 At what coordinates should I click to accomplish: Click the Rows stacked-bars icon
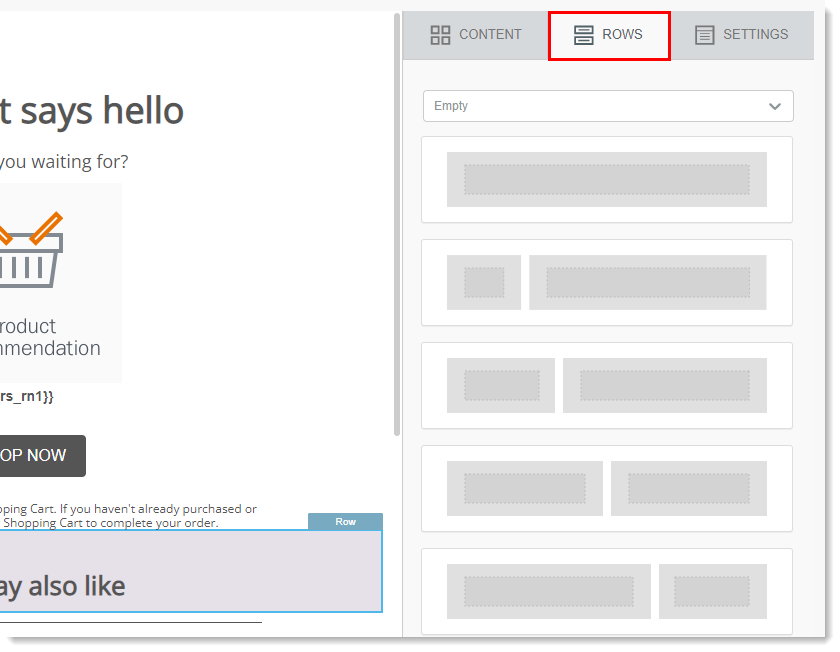[x=583, y=35]
